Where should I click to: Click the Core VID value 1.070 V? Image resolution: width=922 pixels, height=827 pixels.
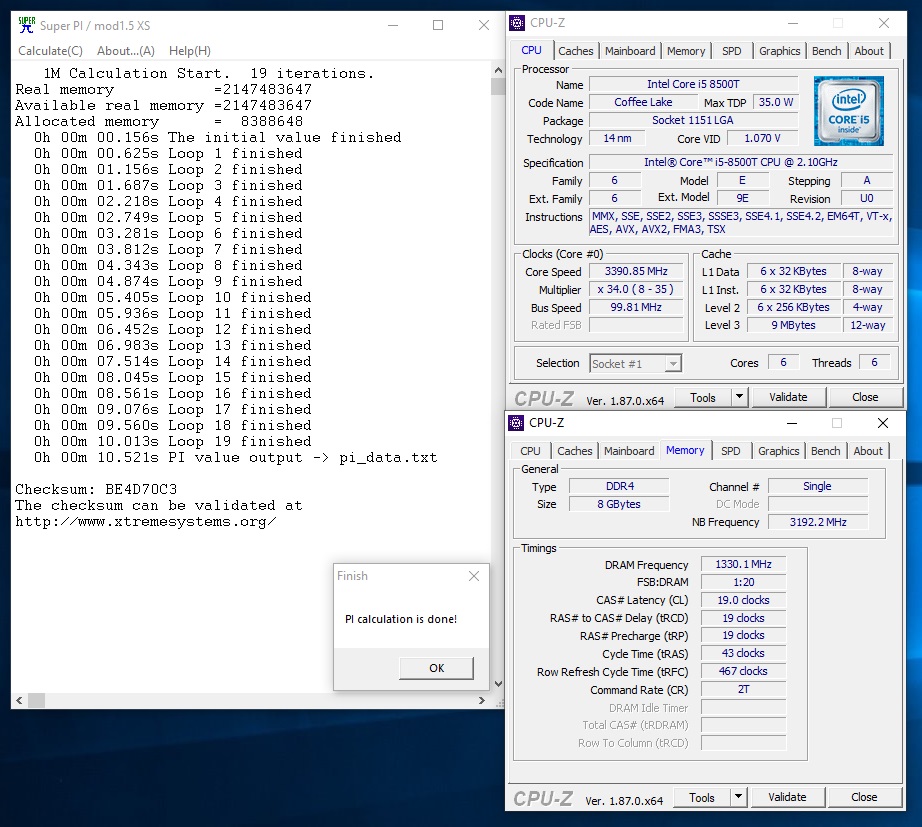pos(762,138)
